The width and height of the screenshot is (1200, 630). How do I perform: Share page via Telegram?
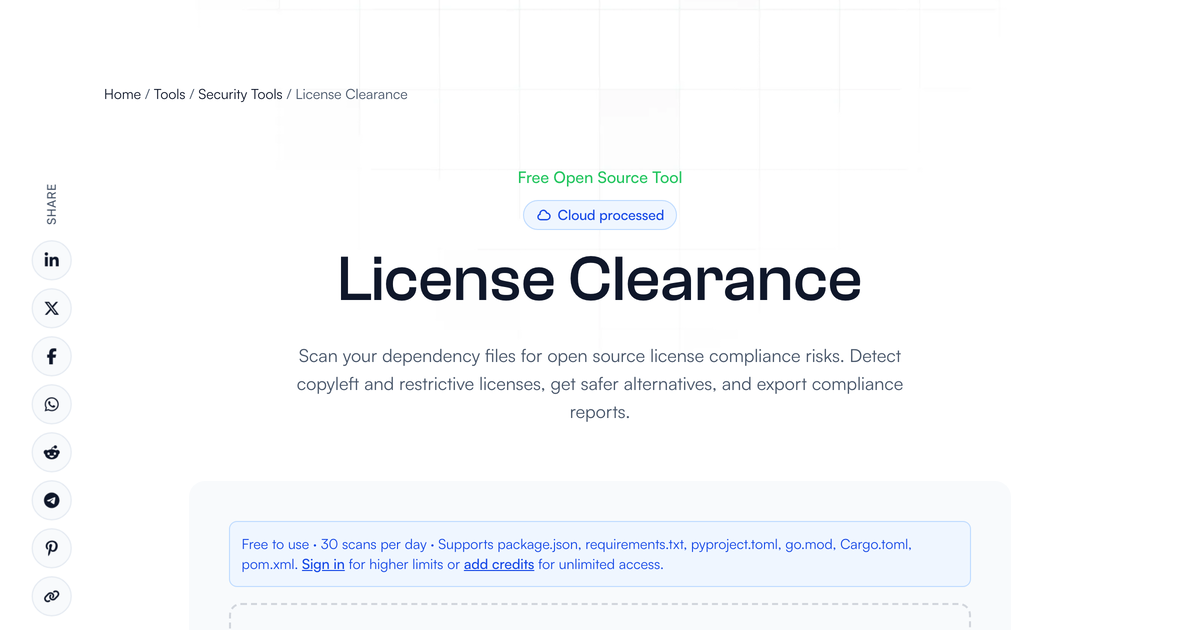(52, 500)
